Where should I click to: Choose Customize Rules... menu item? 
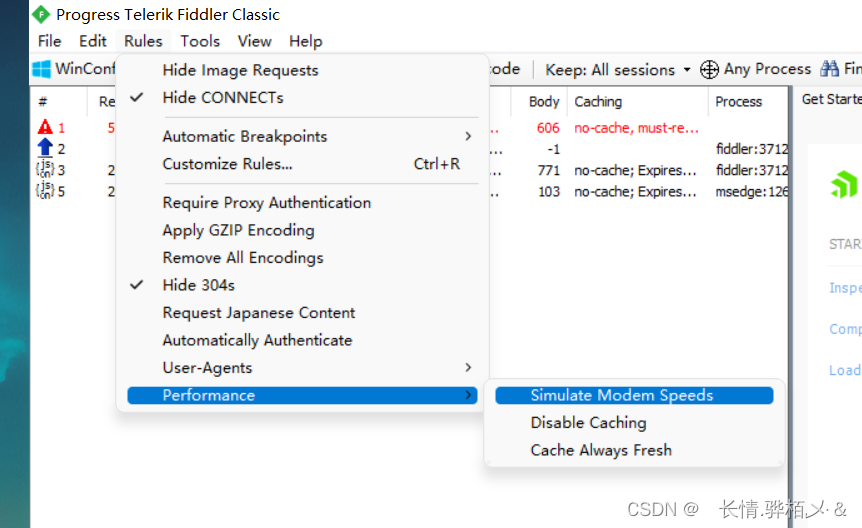pos(302,164)
